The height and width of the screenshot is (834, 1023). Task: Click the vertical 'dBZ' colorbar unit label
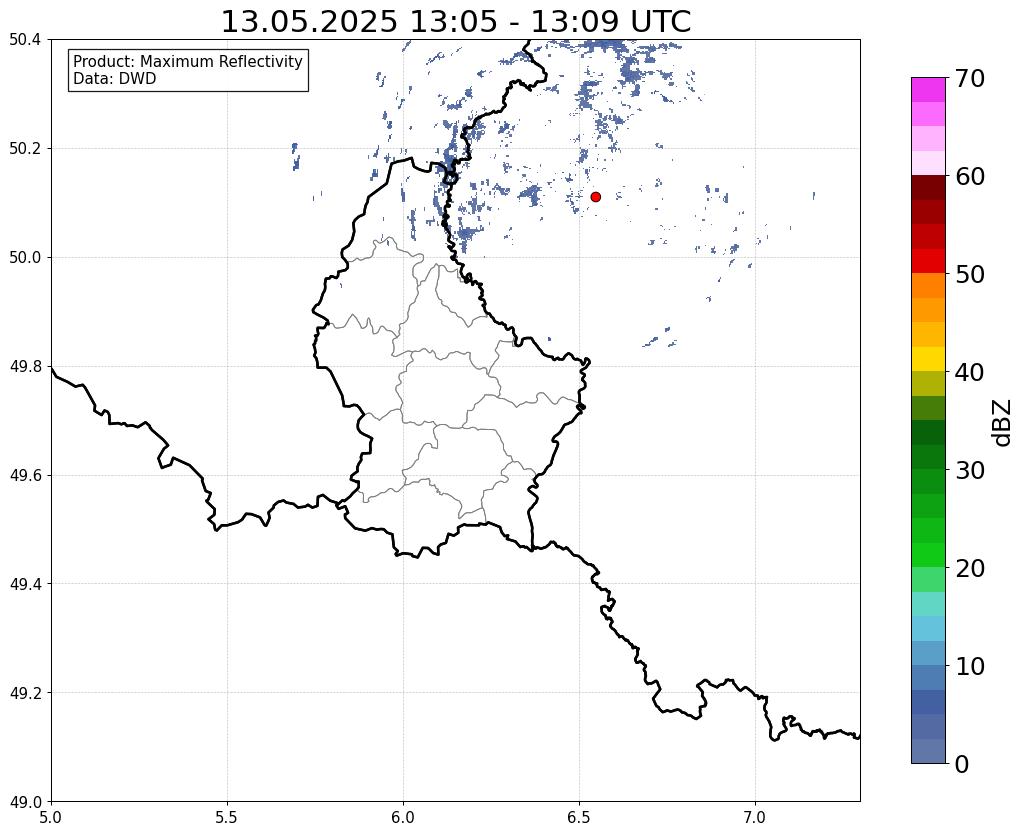1003,423
